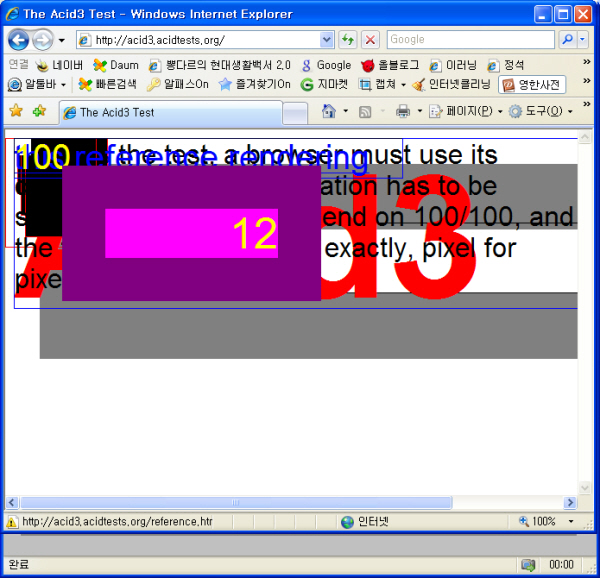Open the Daum favorite link
600x578 pixels.
coord(116,65)
